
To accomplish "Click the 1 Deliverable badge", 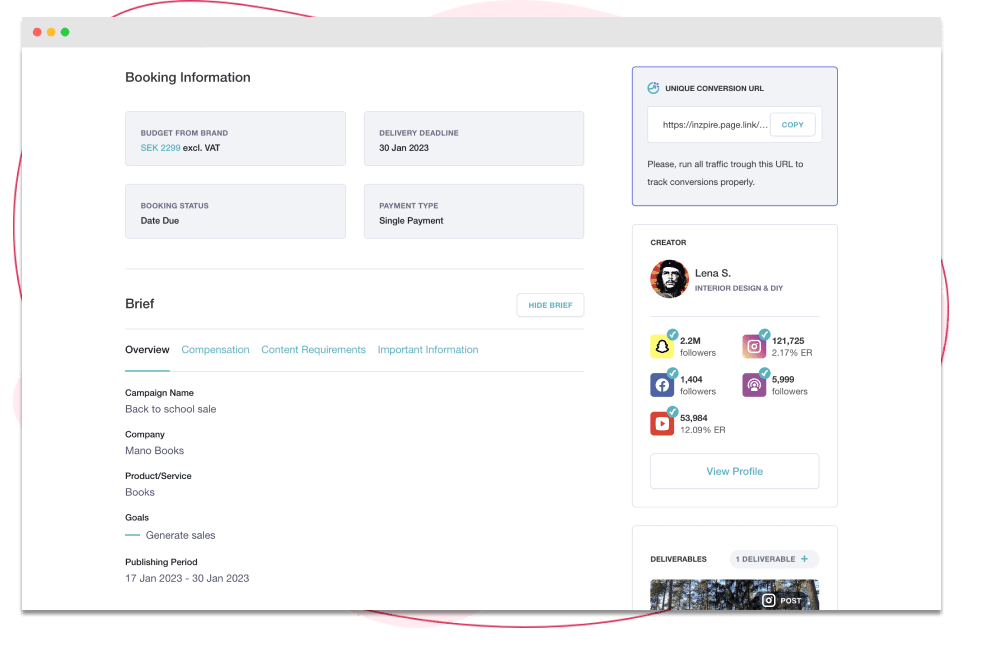I will coord(774,559).
